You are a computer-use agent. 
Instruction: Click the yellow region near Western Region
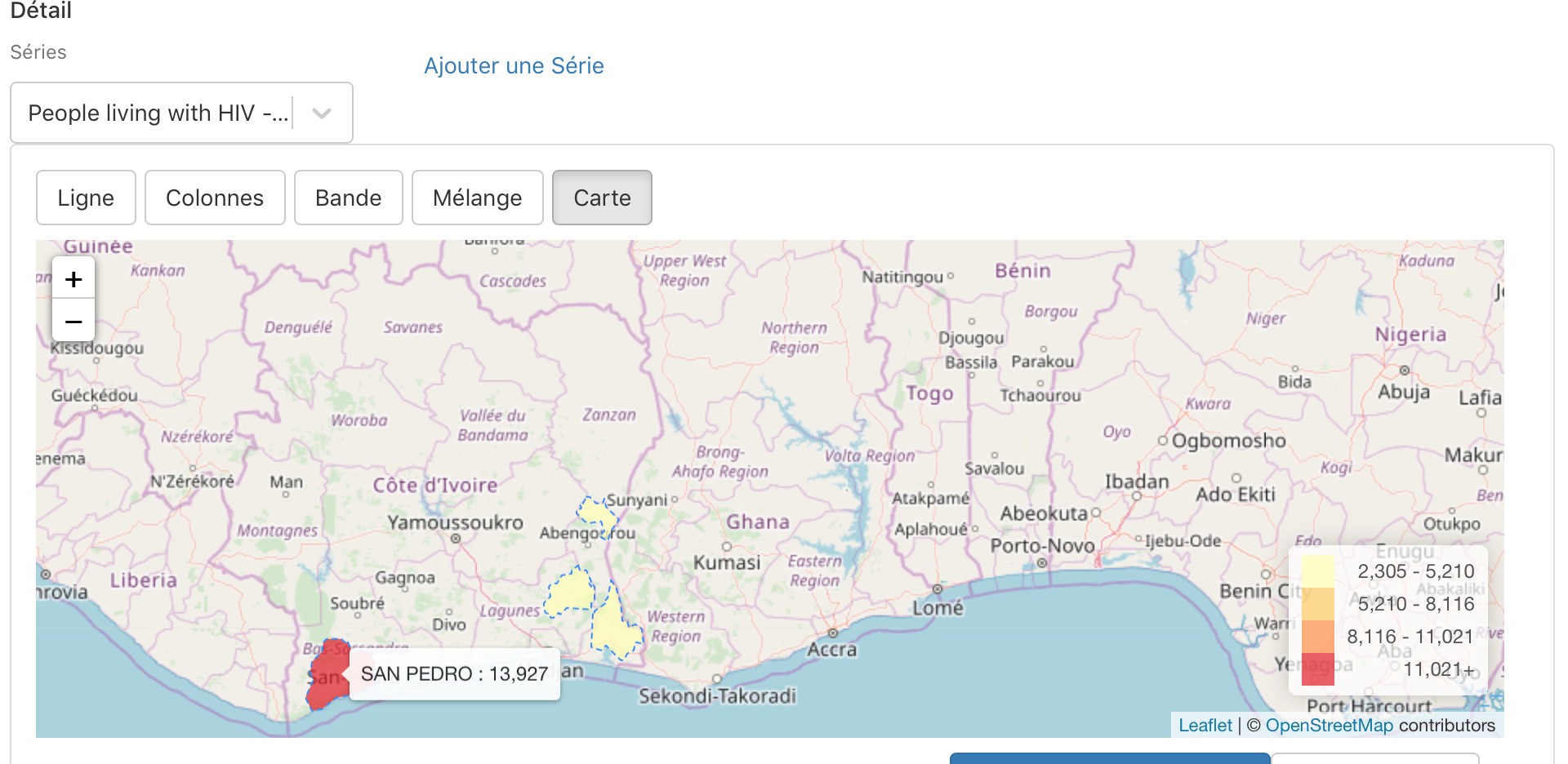click(617, 629)
